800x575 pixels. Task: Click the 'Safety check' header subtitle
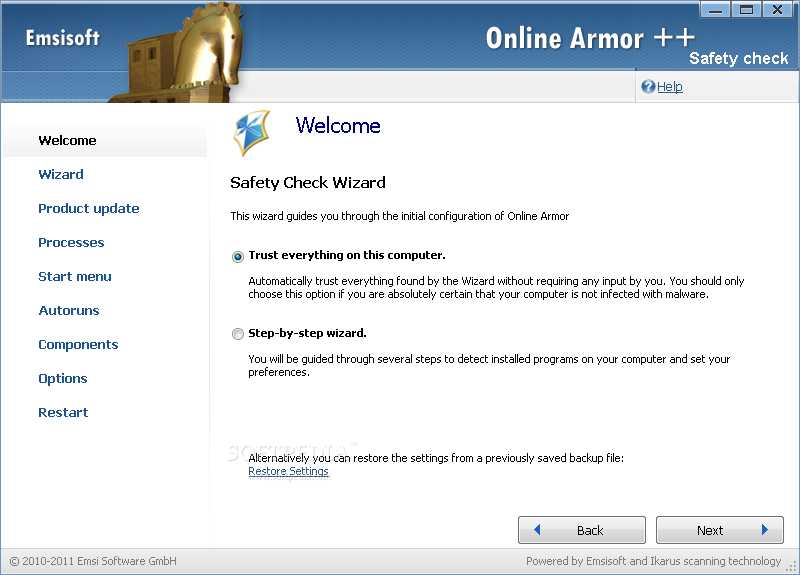tap(739, 58)
